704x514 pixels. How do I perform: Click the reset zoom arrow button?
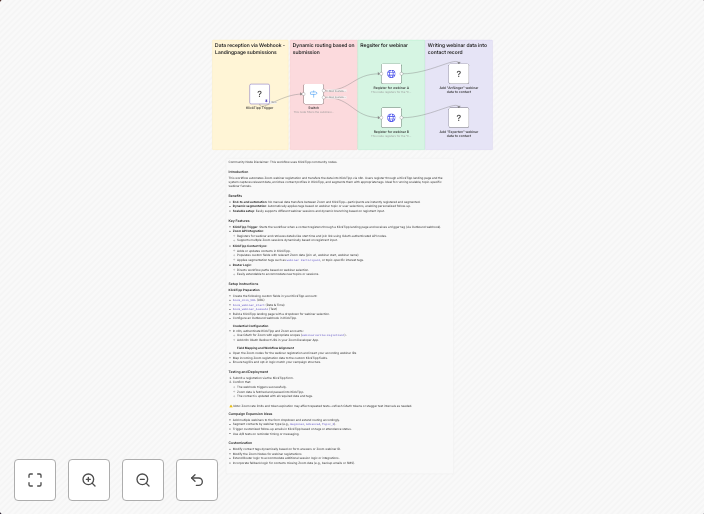pyautogui.click(x=197, y=480)
